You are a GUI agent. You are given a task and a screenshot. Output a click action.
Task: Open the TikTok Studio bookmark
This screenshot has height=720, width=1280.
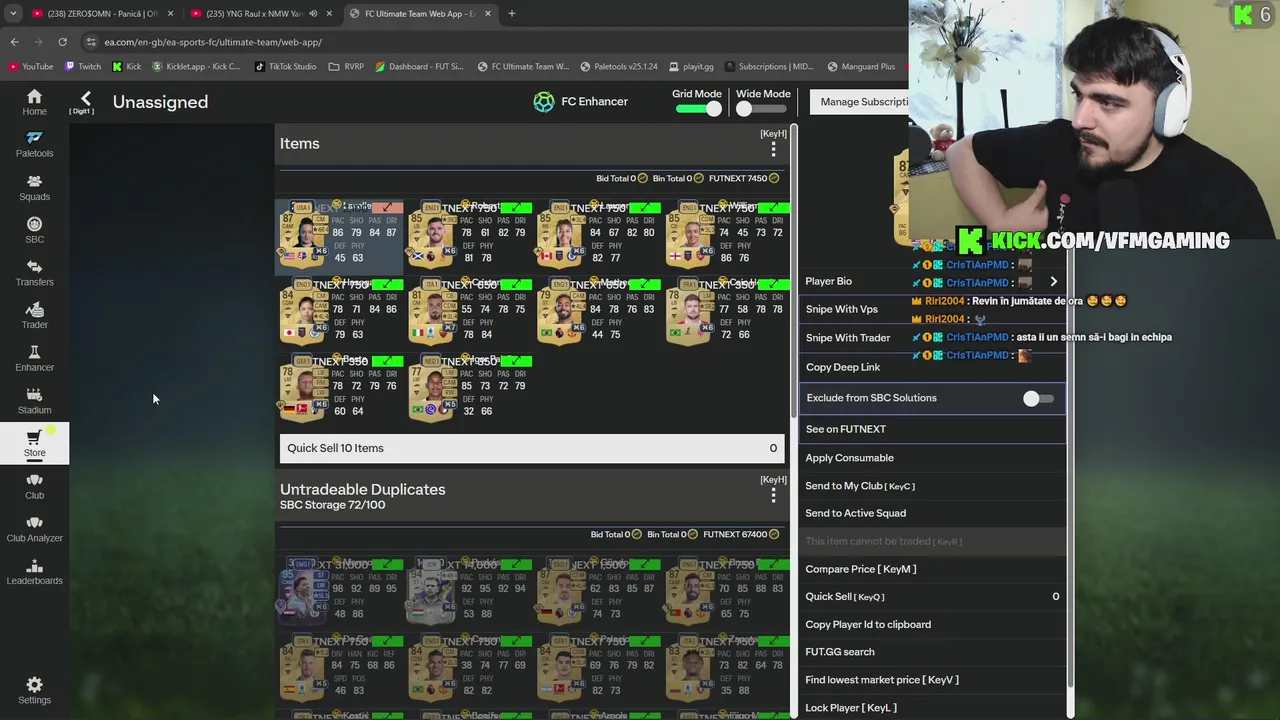point(285,66)
